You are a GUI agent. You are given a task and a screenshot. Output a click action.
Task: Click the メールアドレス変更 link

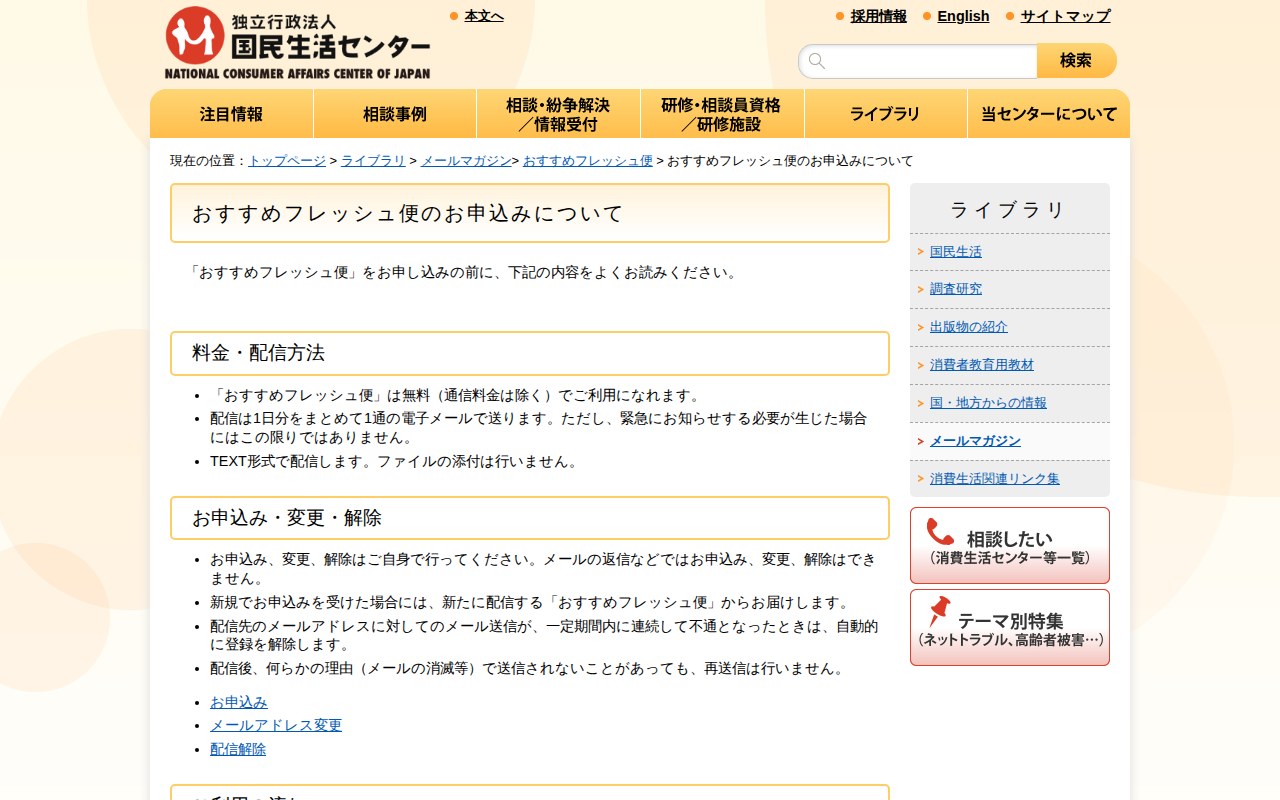pos(276,725)
